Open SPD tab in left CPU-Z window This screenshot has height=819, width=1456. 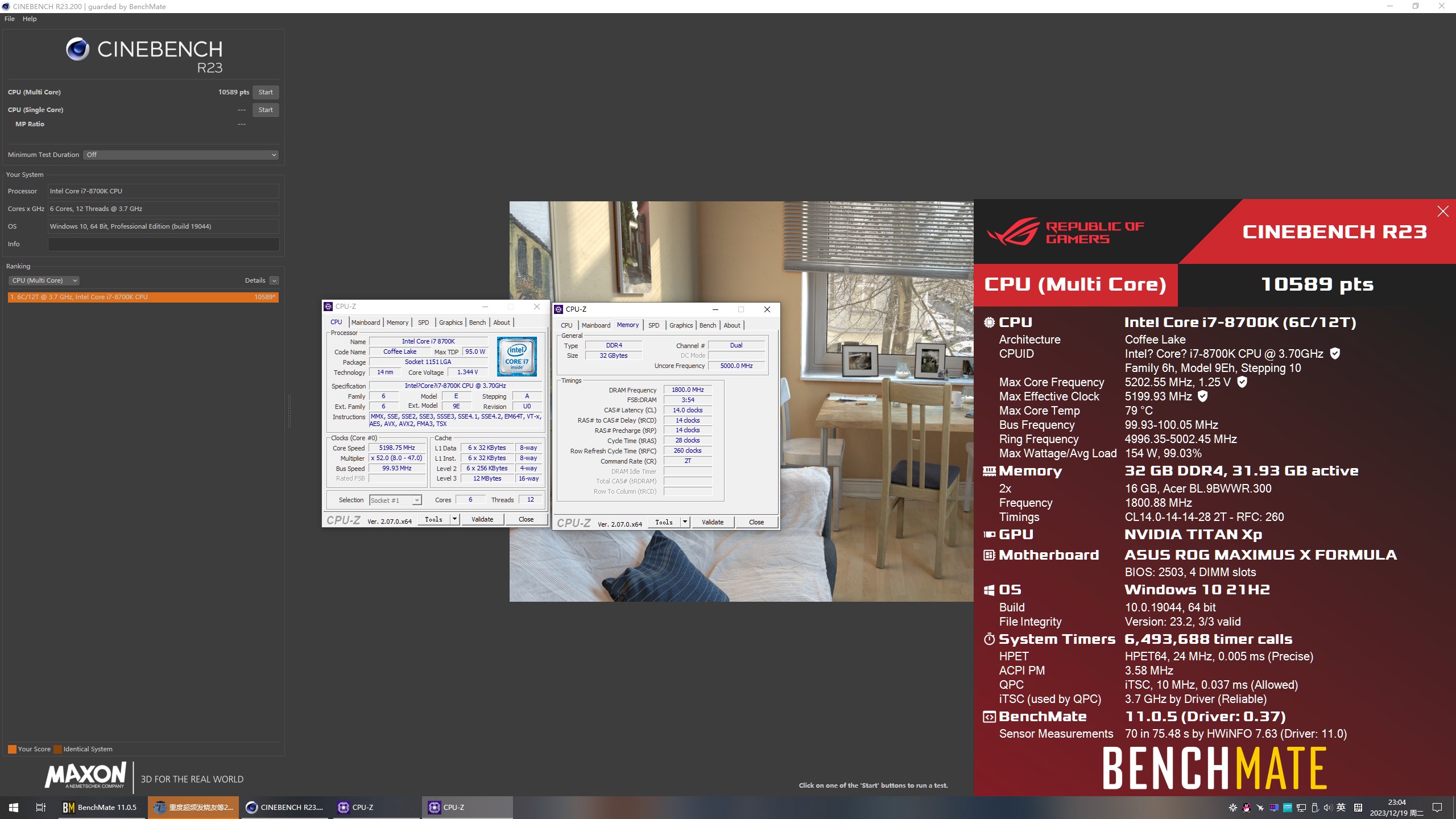coord(424,322)
